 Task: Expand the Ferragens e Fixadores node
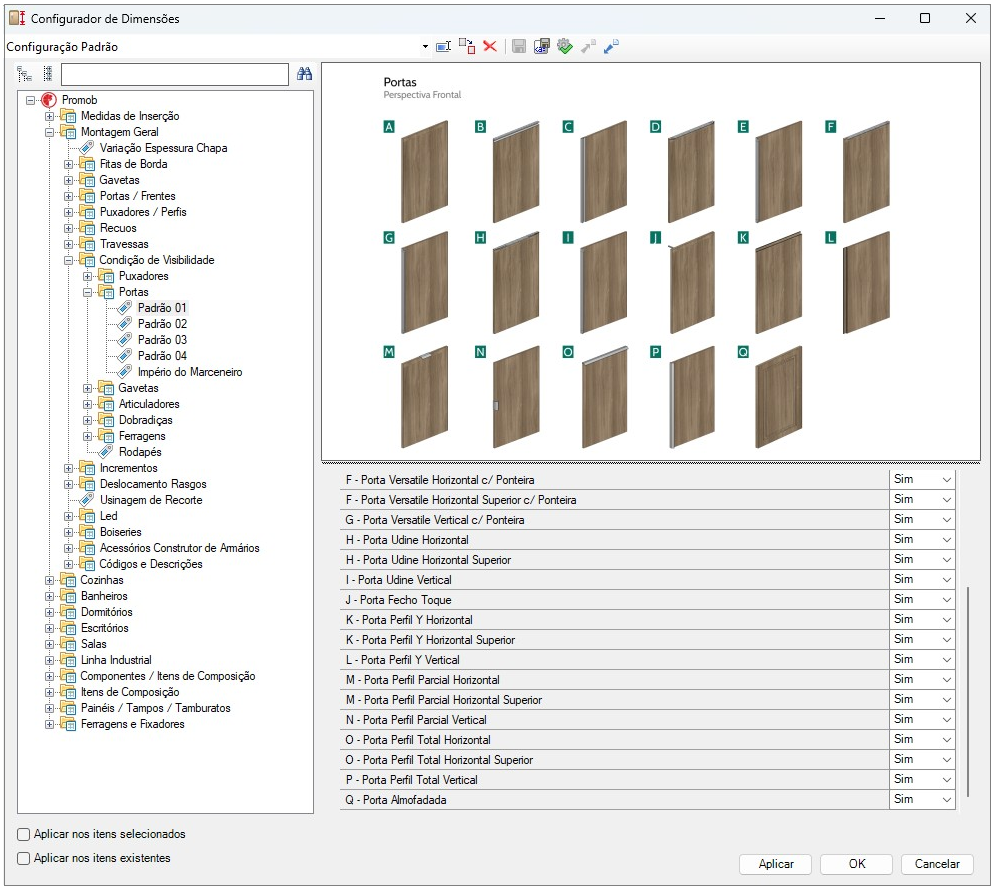(50, 724)
